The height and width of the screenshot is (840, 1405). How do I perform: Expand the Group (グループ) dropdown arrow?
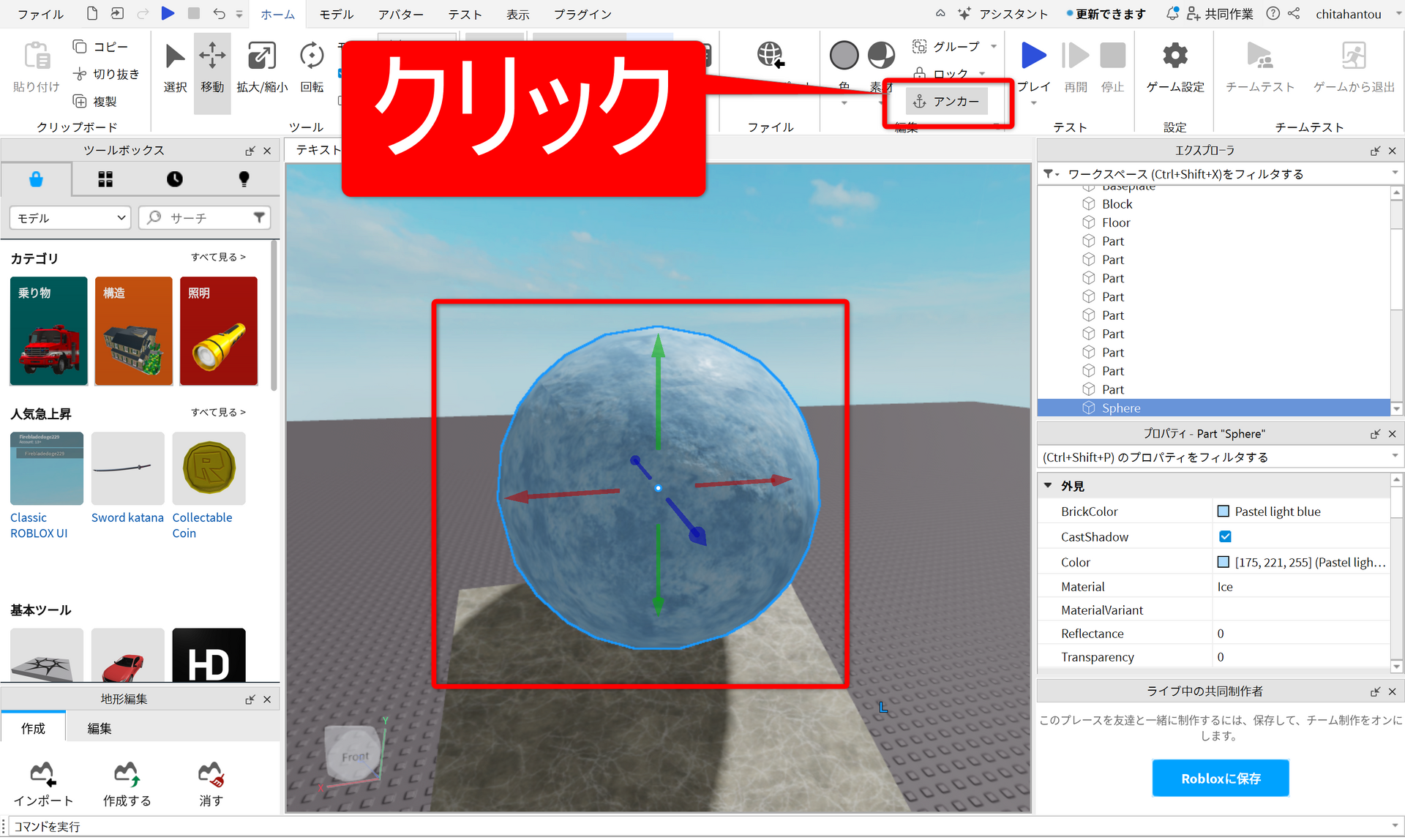tap(994, 47)
